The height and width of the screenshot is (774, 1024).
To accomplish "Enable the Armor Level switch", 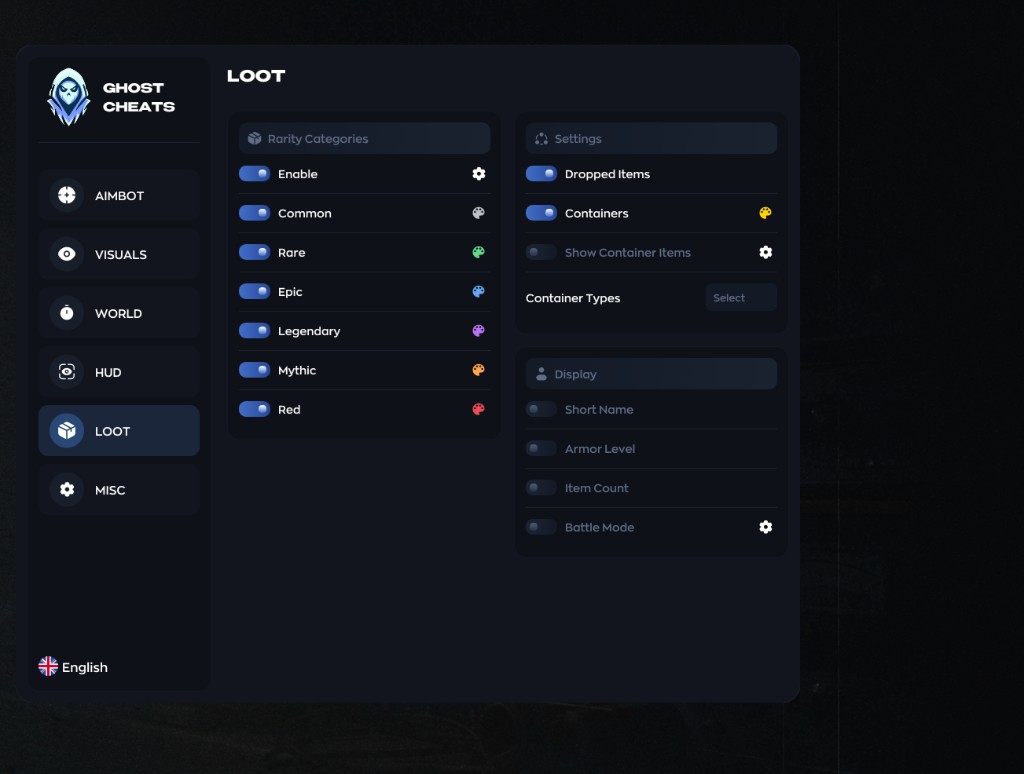I will point(541,449).
